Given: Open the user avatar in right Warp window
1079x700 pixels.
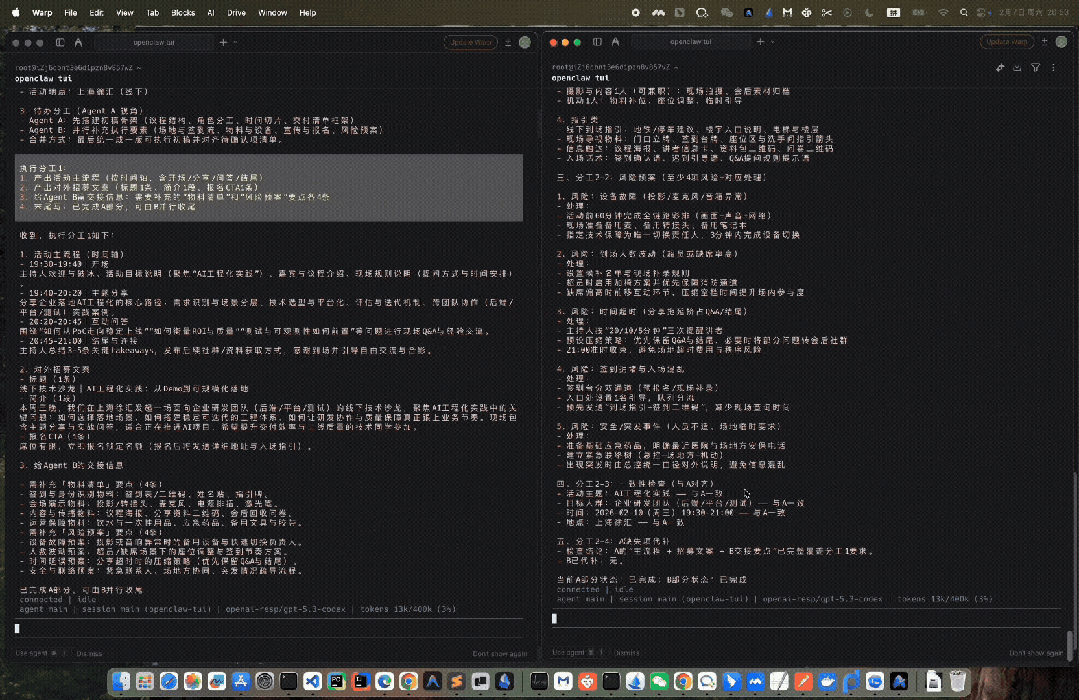Looking at the screenshot, I should tap(1062, 42).
